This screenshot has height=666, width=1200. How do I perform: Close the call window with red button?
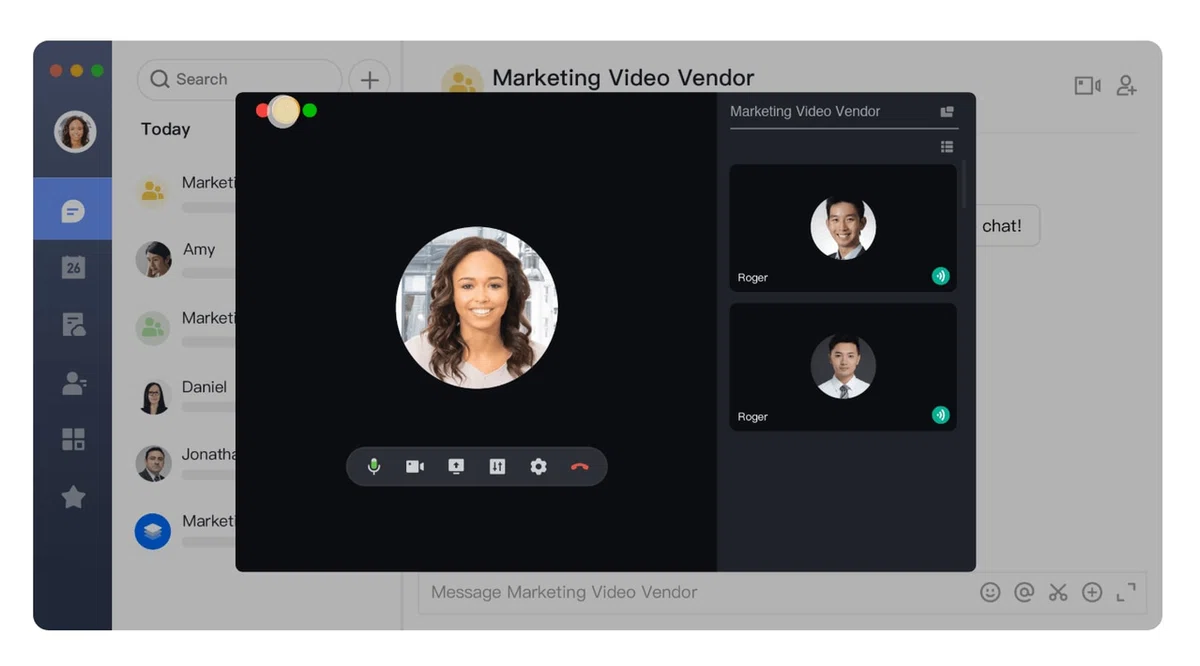[262, 110]
